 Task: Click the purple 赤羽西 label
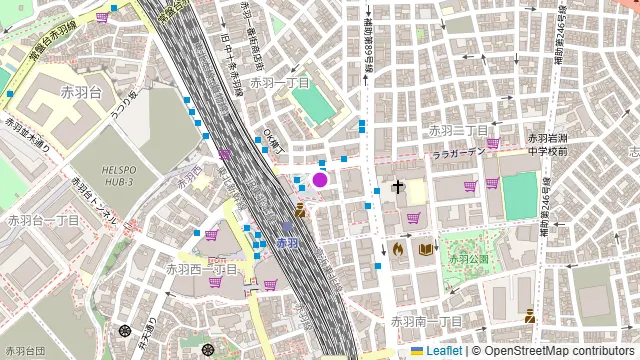pos(189,176)
